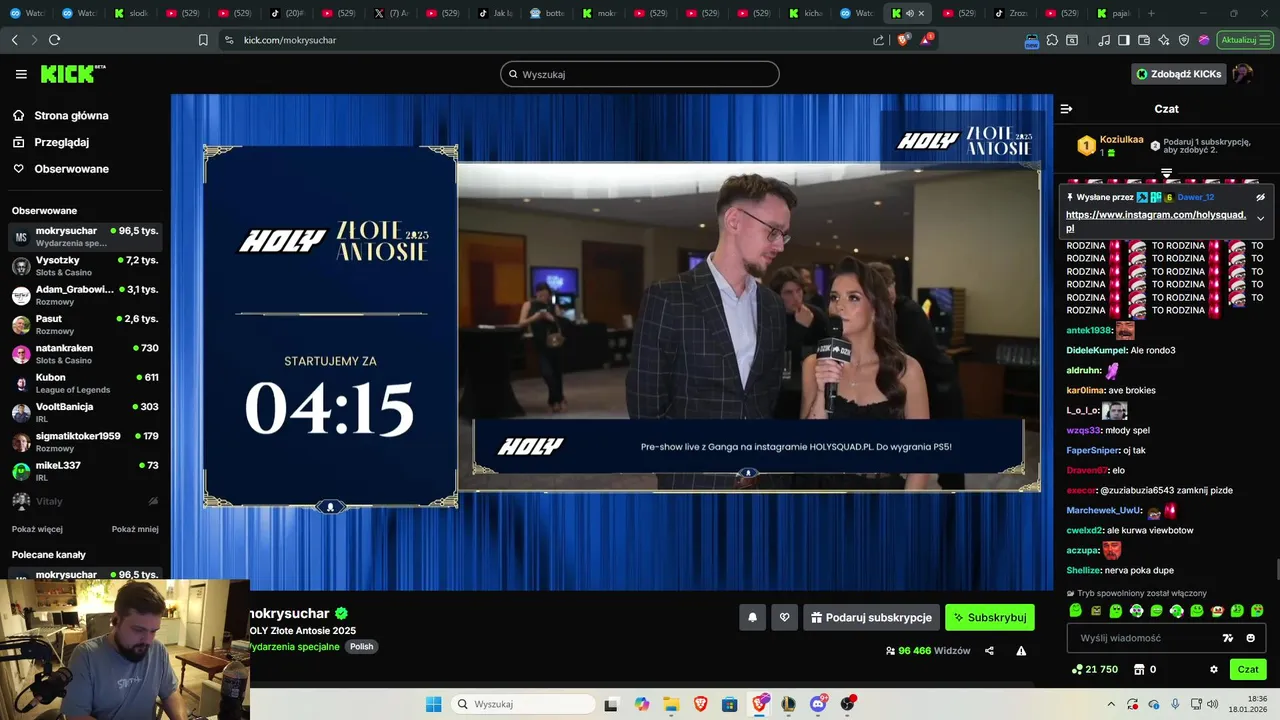Open the emoji picker in chat input
Screen dimensions: 1280x720
click(1250, 638)
